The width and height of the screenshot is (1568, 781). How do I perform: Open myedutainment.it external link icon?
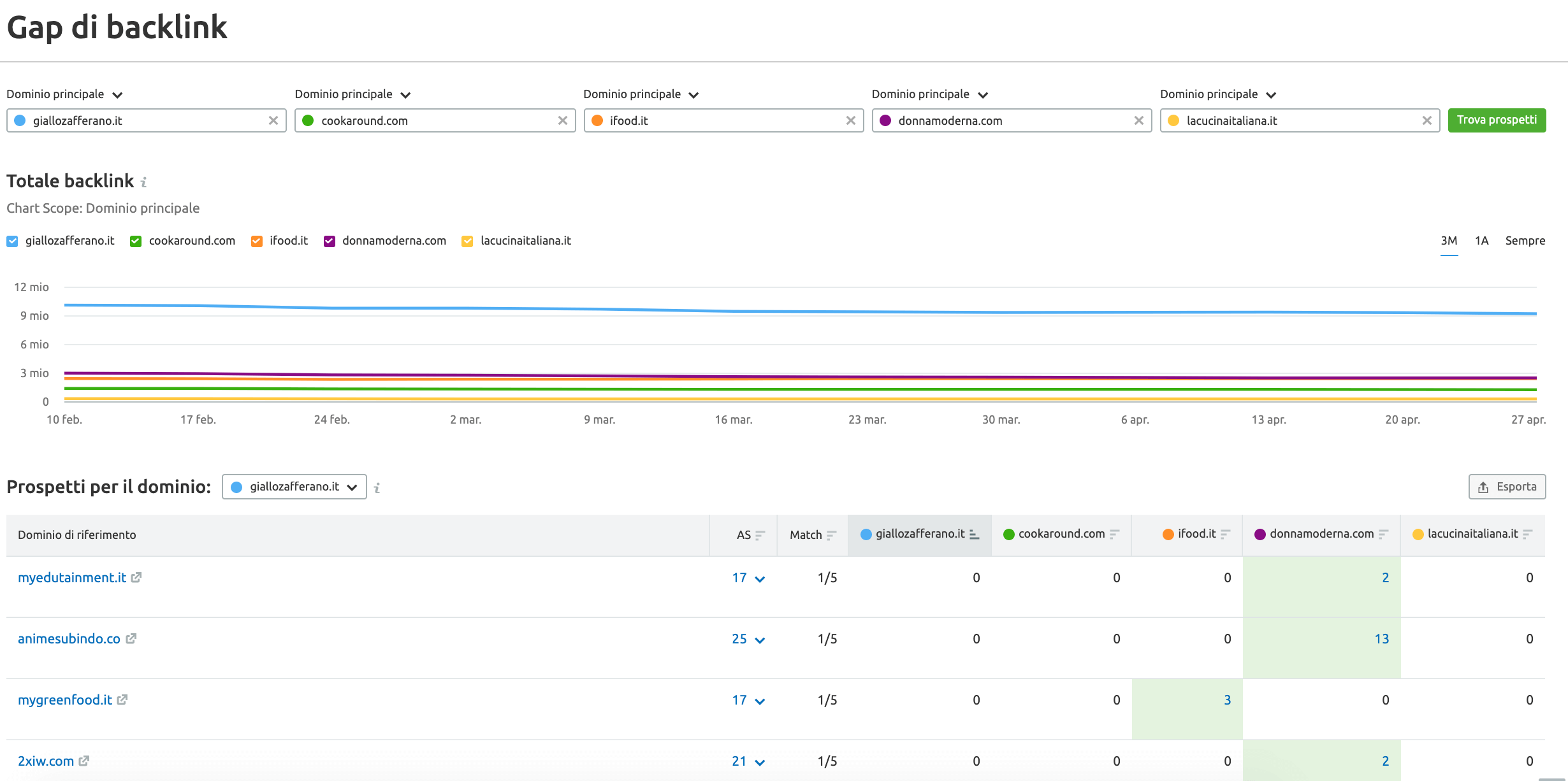[x=136, y=577]
